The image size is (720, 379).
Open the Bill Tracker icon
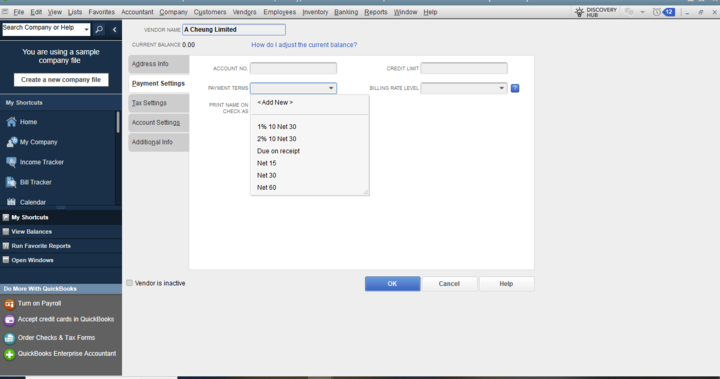tap(11, 182)
